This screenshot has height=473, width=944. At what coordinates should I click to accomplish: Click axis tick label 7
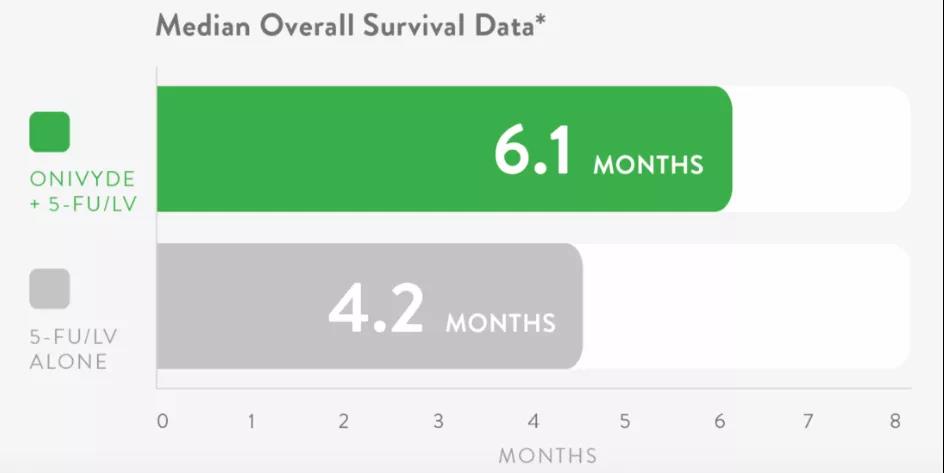[808, 421]
